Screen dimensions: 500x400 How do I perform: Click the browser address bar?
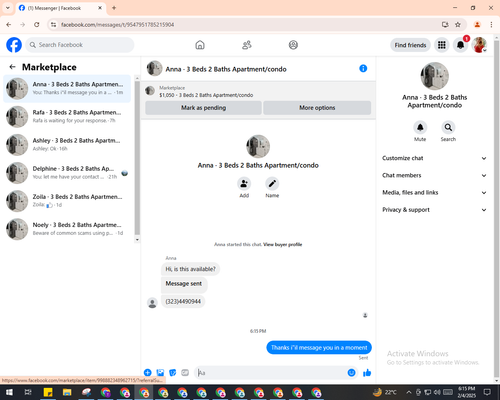tap(247, 25)
